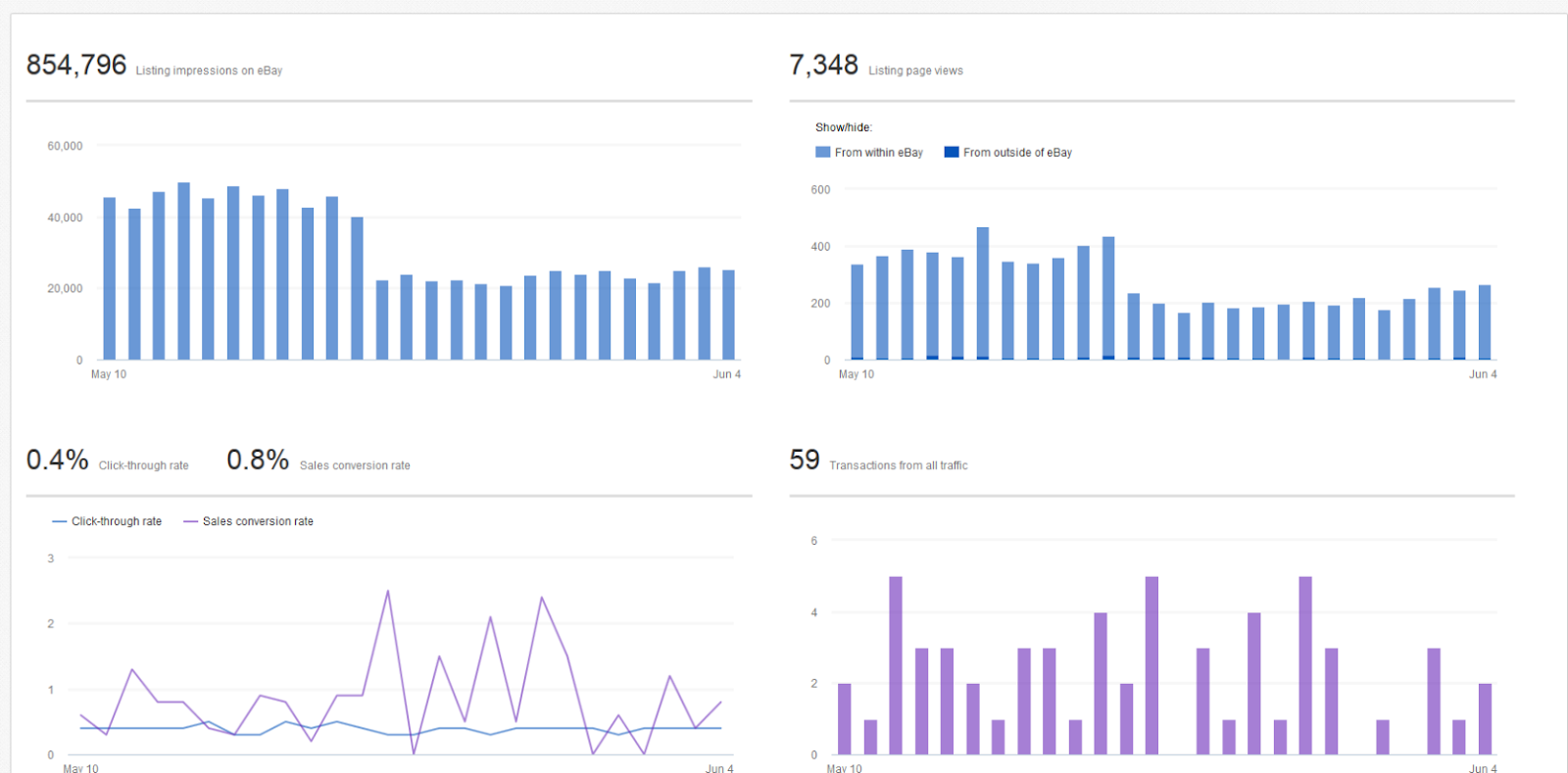Click the highest purple peak in the conversion rate chart

coord(388,591)
